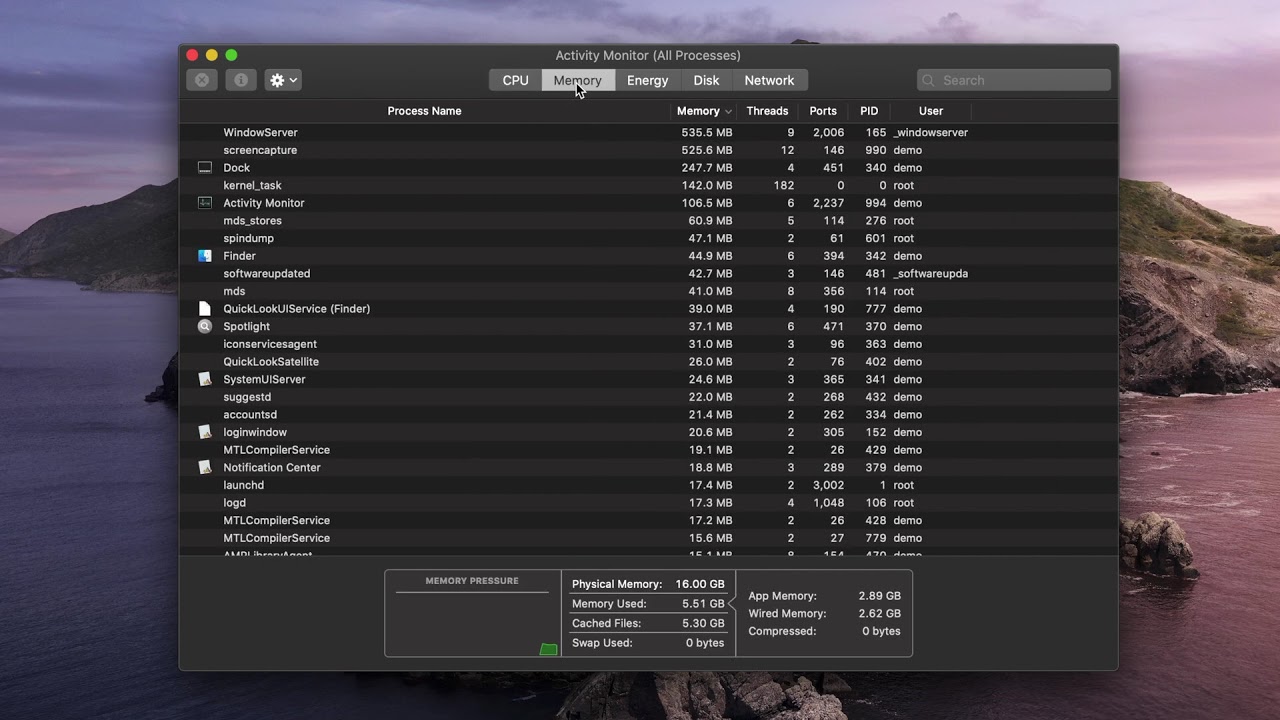Select the WindowServer process row
Screen dimensions: 1280x720
(648, 132)
